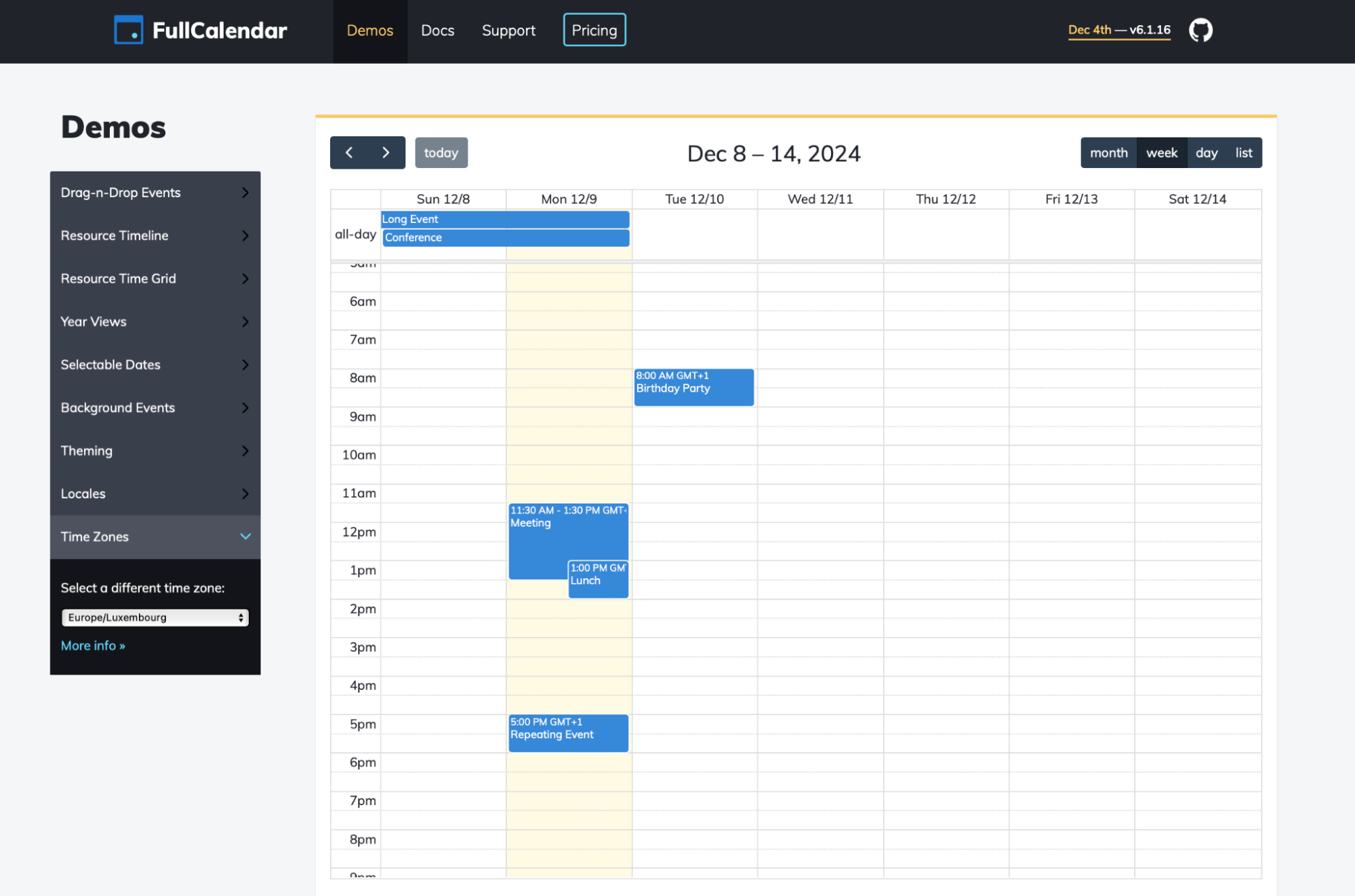The width and height of the screenshot is (1355, 896).
Task: Click More info link in sidebar
Action: coord(92,644)
